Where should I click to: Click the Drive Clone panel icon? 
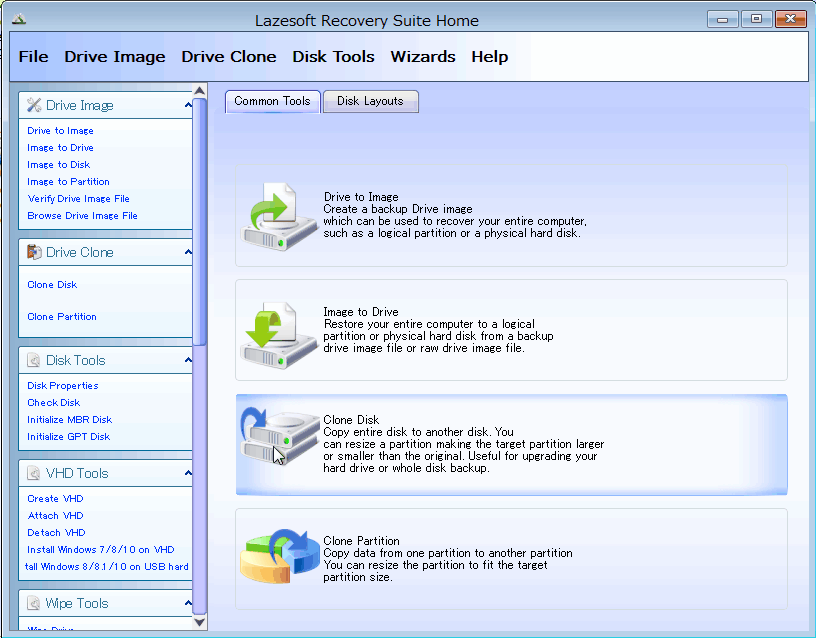[34, 252]
